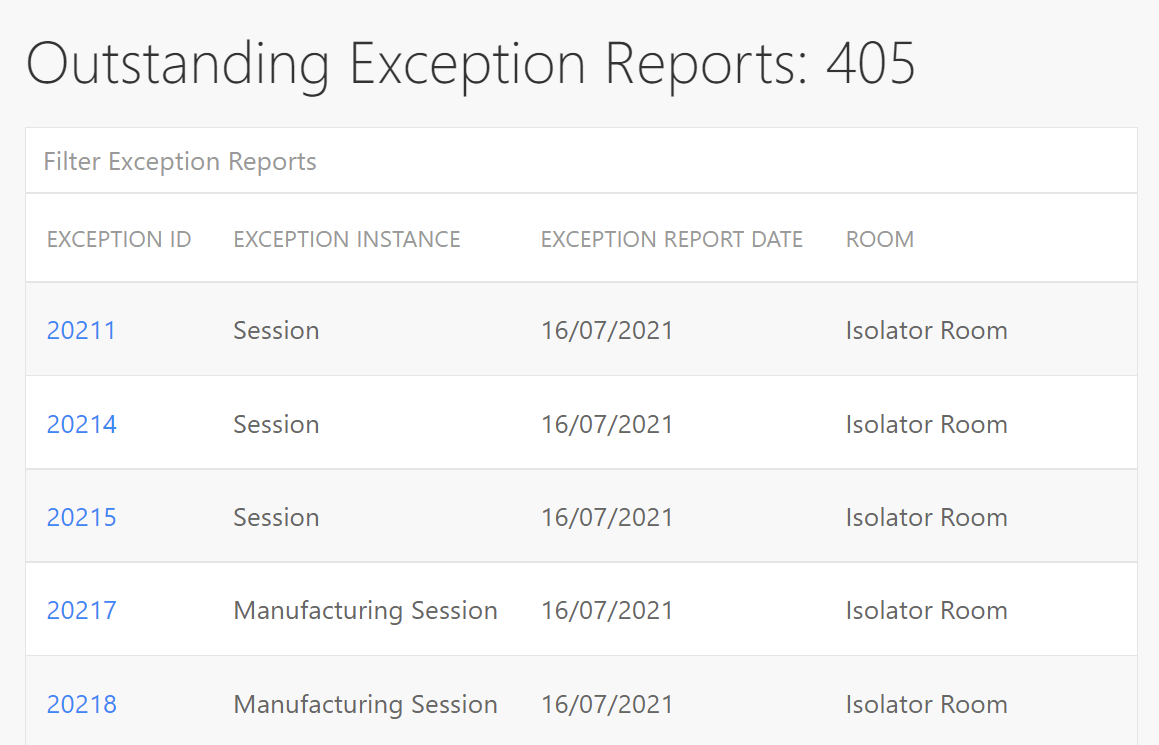Sort by the EXCEPTION REPORT DATE column header
1159x745 pixels.
click(671, 239)
